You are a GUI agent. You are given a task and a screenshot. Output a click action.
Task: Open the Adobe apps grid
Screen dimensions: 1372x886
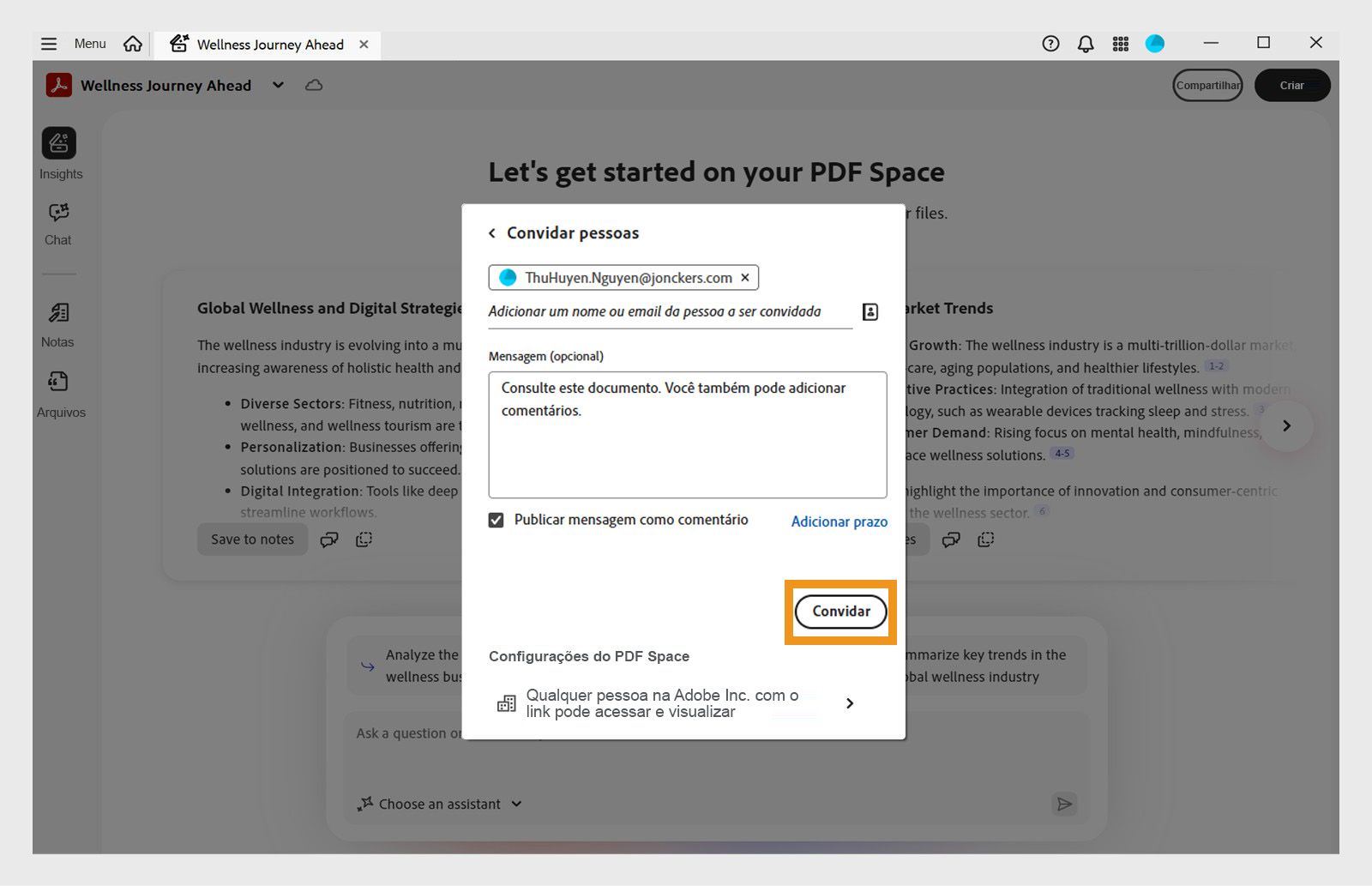(x=1120, y=43)
